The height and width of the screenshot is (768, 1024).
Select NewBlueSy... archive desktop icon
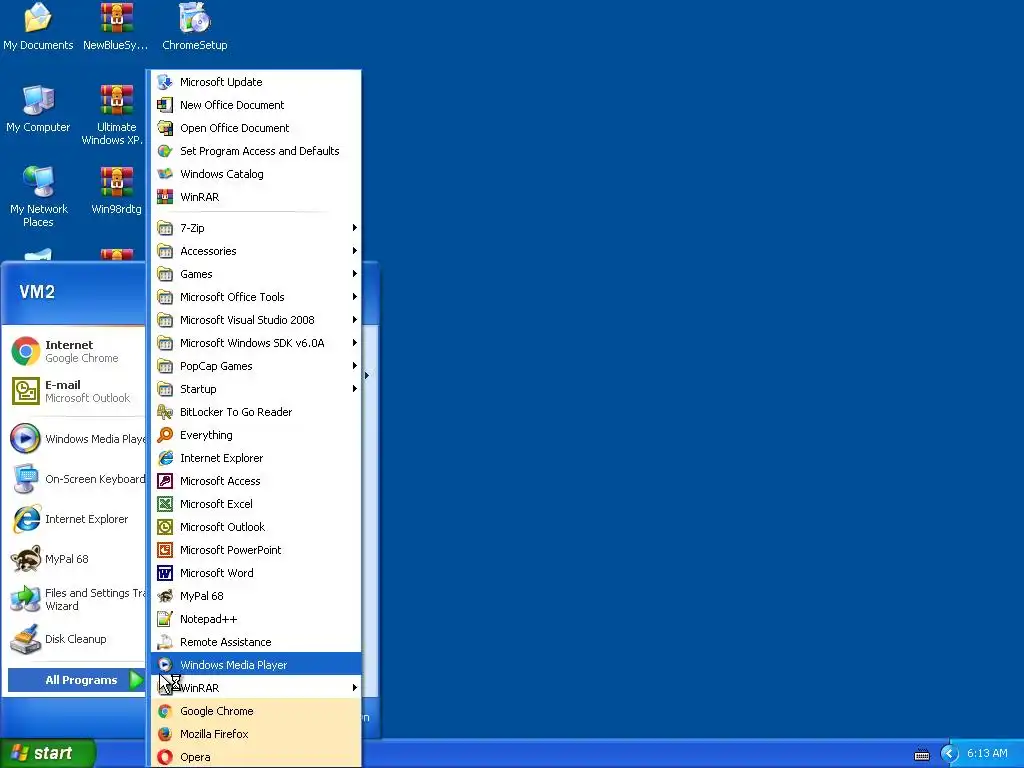116,26
